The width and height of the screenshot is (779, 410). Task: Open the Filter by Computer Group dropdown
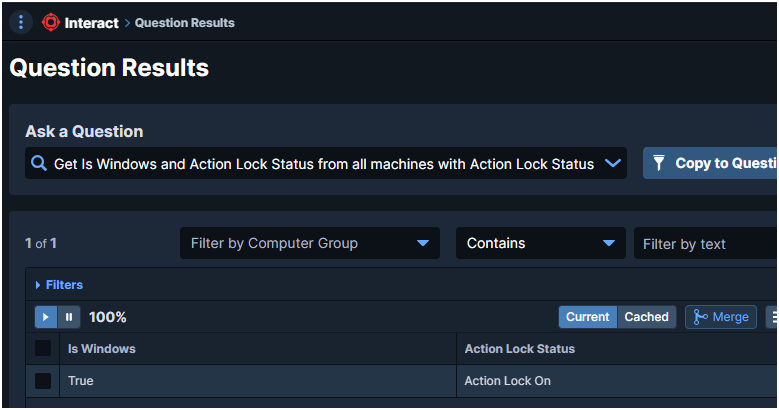[309, 243]
